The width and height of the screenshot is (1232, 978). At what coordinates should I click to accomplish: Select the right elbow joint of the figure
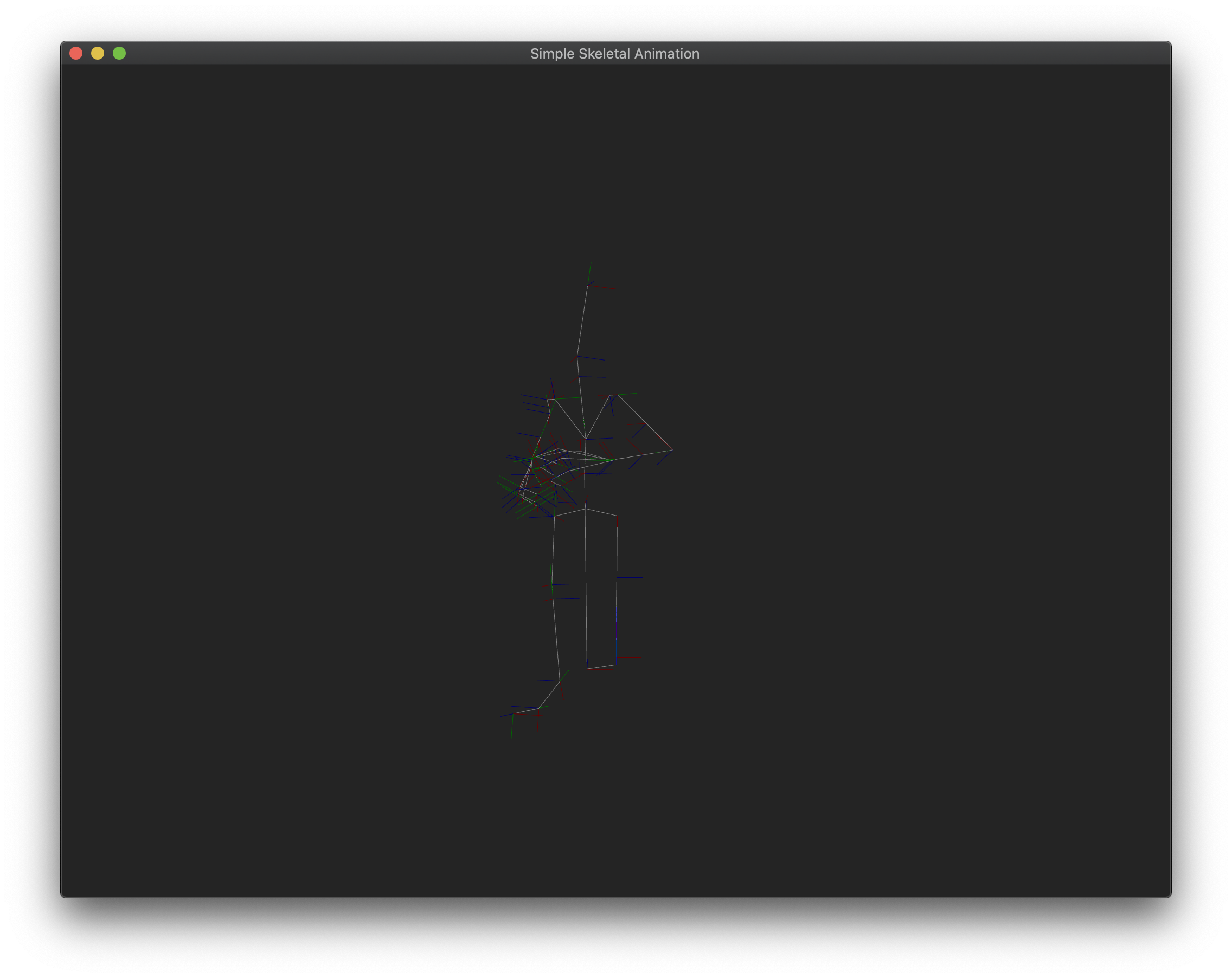pyautogui.click(x=671, y=449)
